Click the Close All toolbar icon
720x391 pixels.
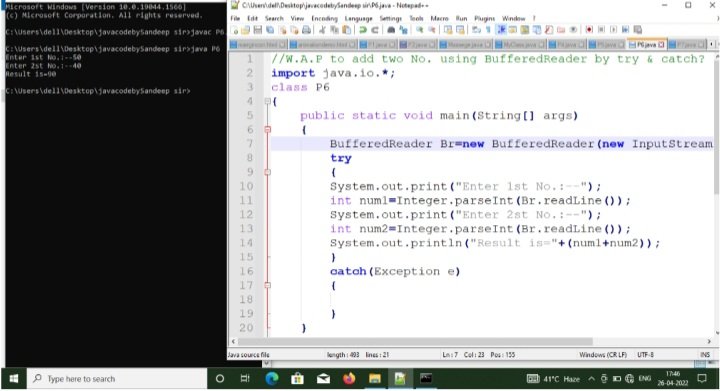click(294, 30)
